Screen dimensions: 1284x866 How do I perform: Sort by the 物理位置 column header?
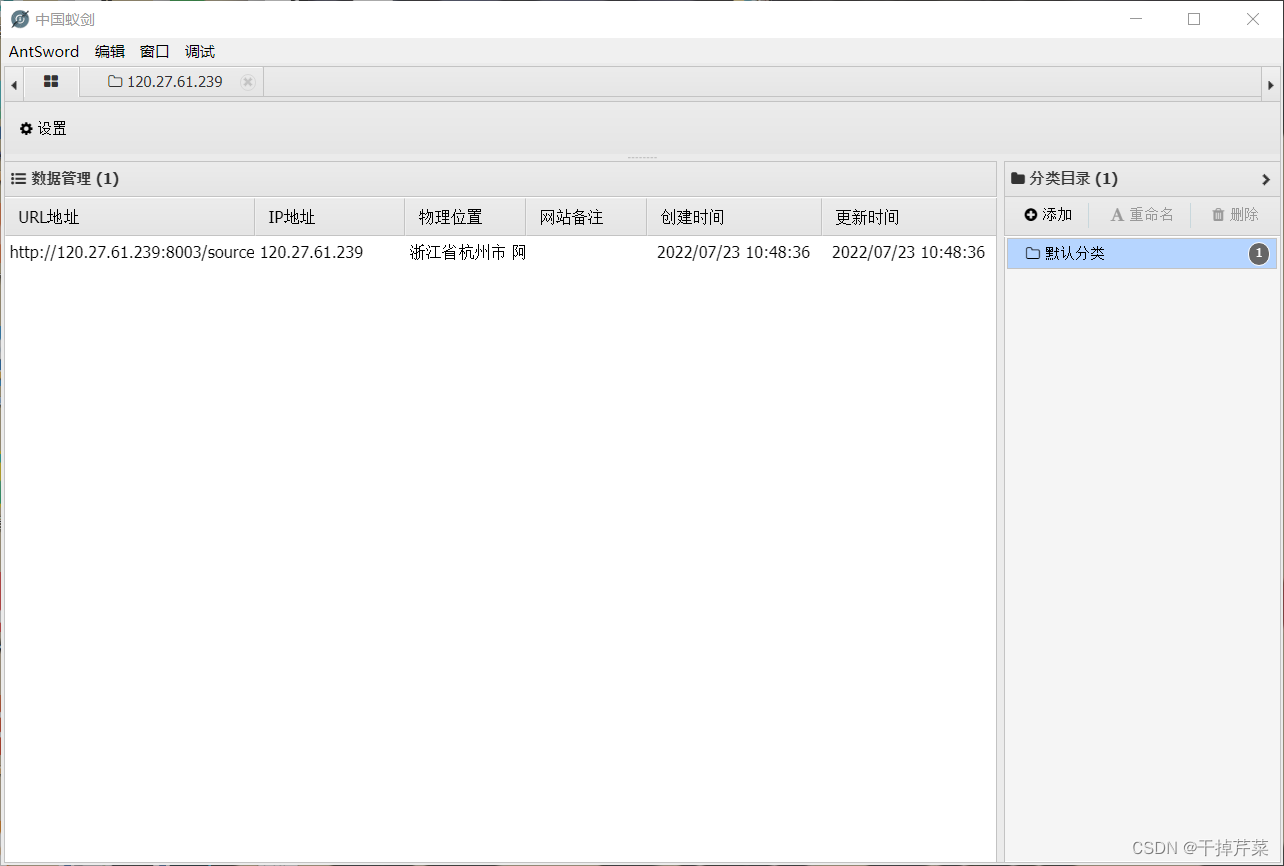pos(465,217)
